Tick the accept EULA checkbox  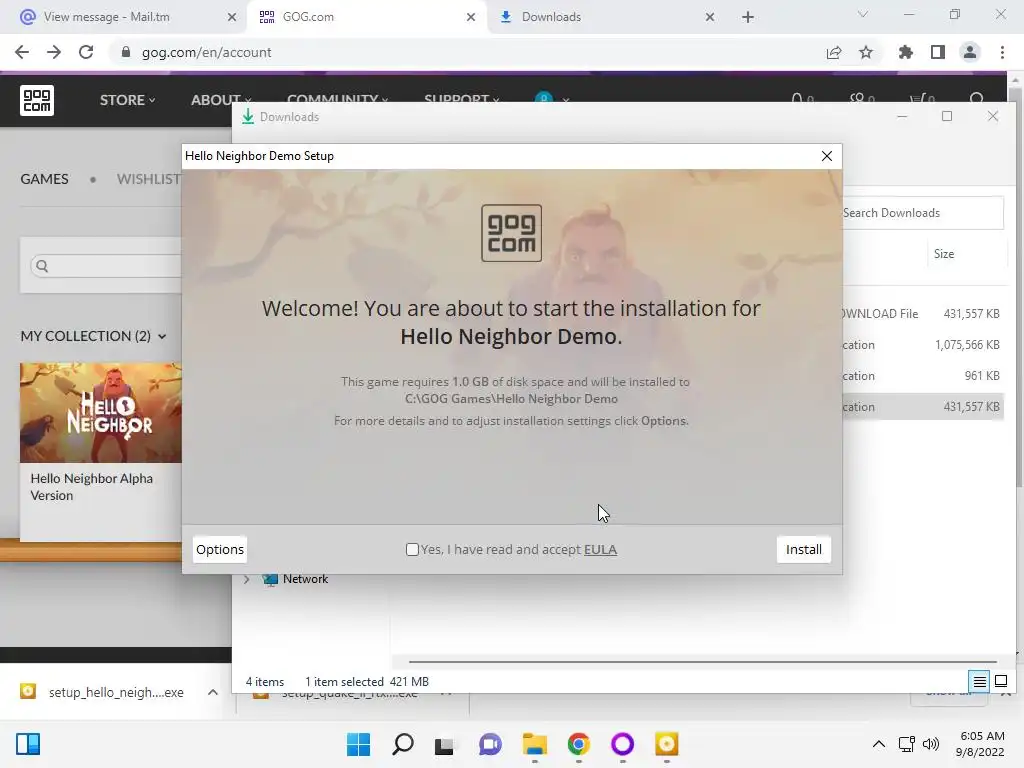(x=412, y=550)
